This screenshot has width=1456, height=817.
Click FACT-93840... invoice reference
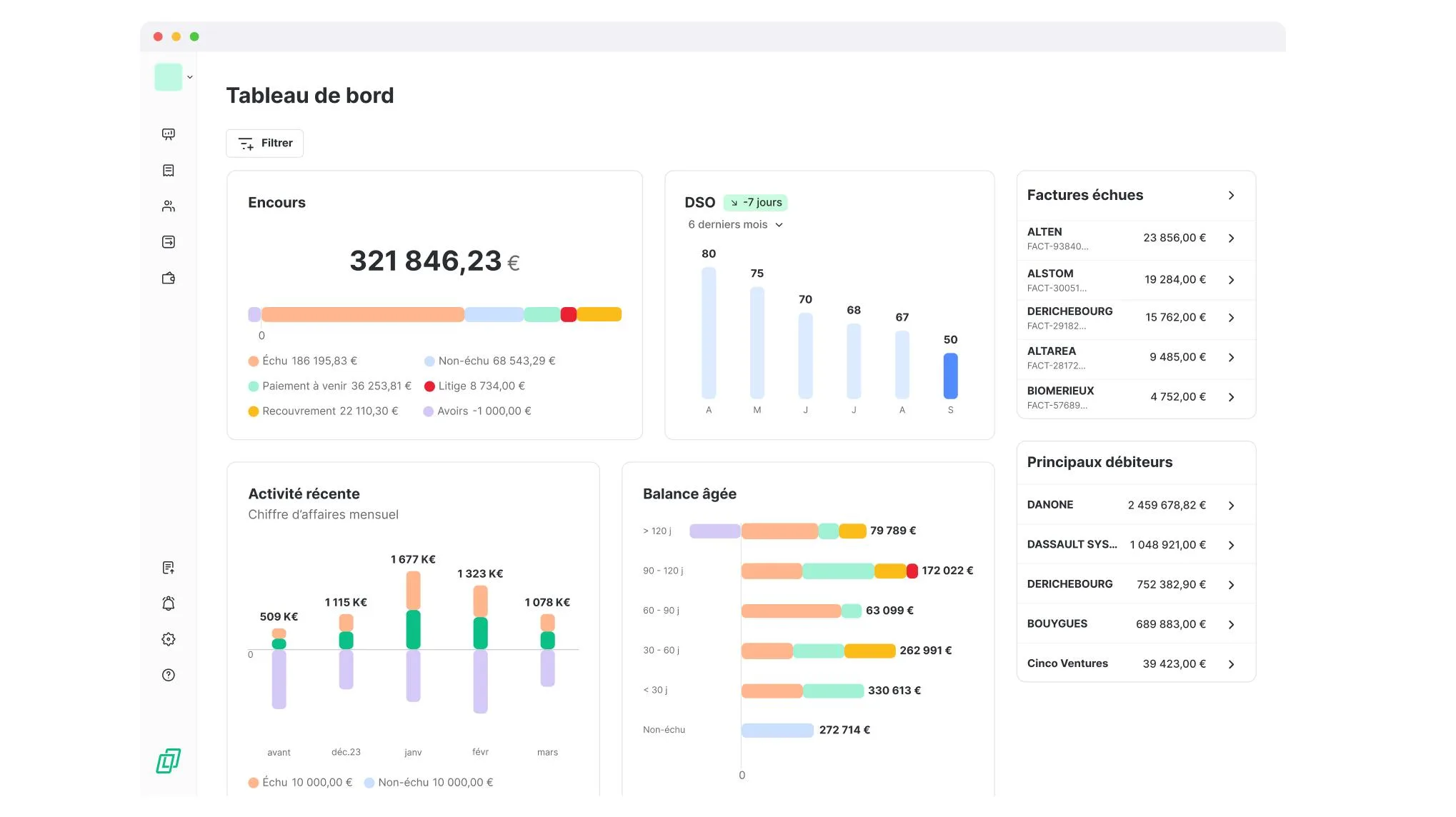(x=1058, y=247)
